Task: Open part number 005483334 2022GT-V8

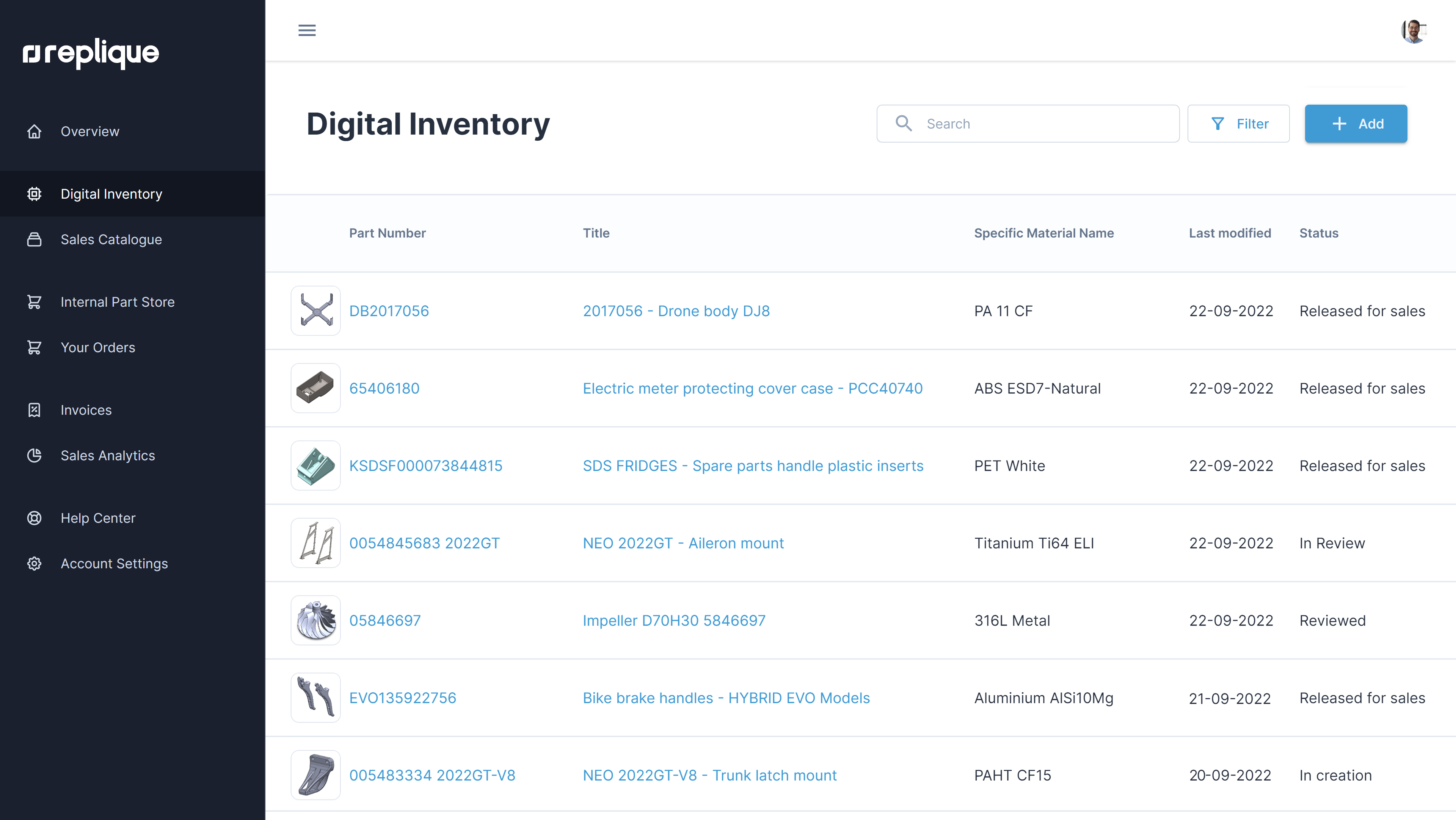Action: 432,775
